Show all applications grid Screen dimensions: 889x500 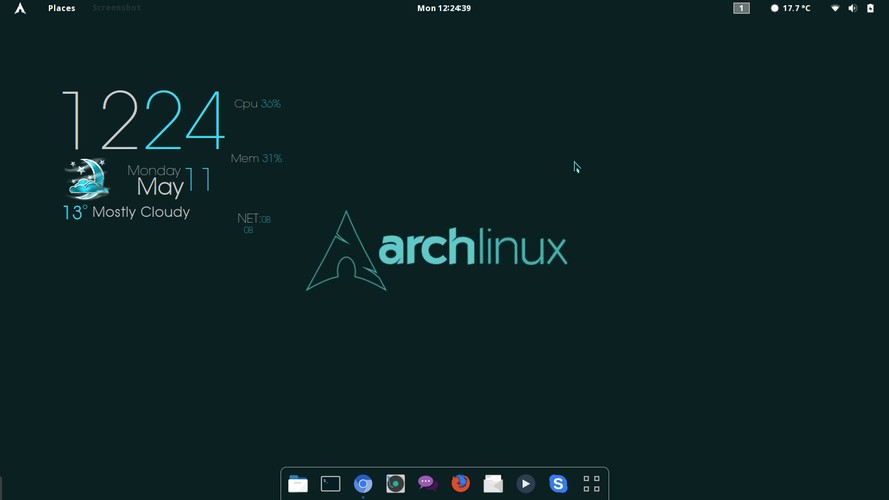click(x=591, y=484)
